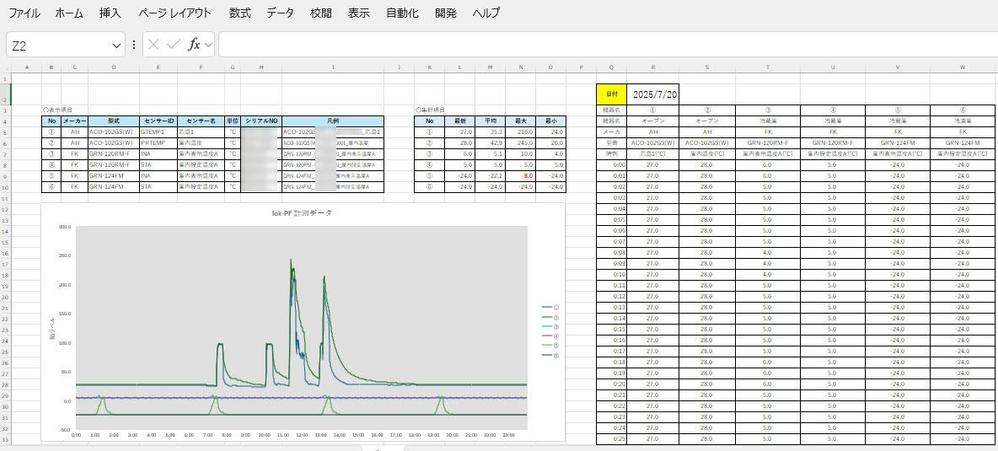Select the メーカー header cell
The image size is (998, 451).
[x=75, y=121]
